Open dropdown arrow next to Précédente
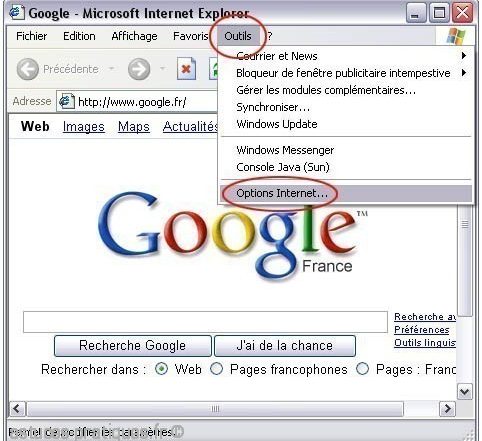The width and height of the screenshot is (482, 441). [112, 69]
